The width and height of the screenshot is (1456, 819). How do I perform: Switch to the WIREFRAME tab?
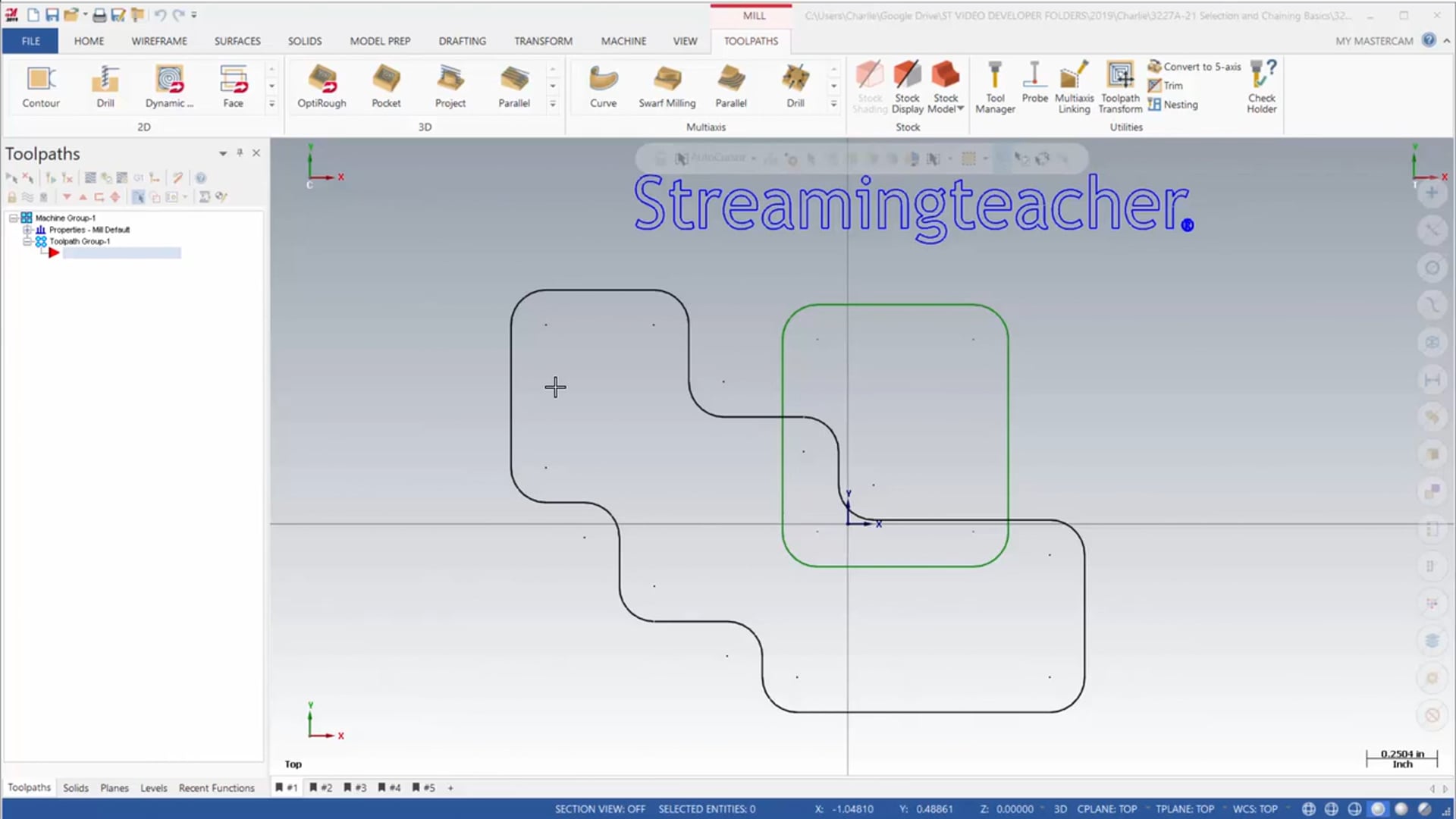[x=159, y=41]
